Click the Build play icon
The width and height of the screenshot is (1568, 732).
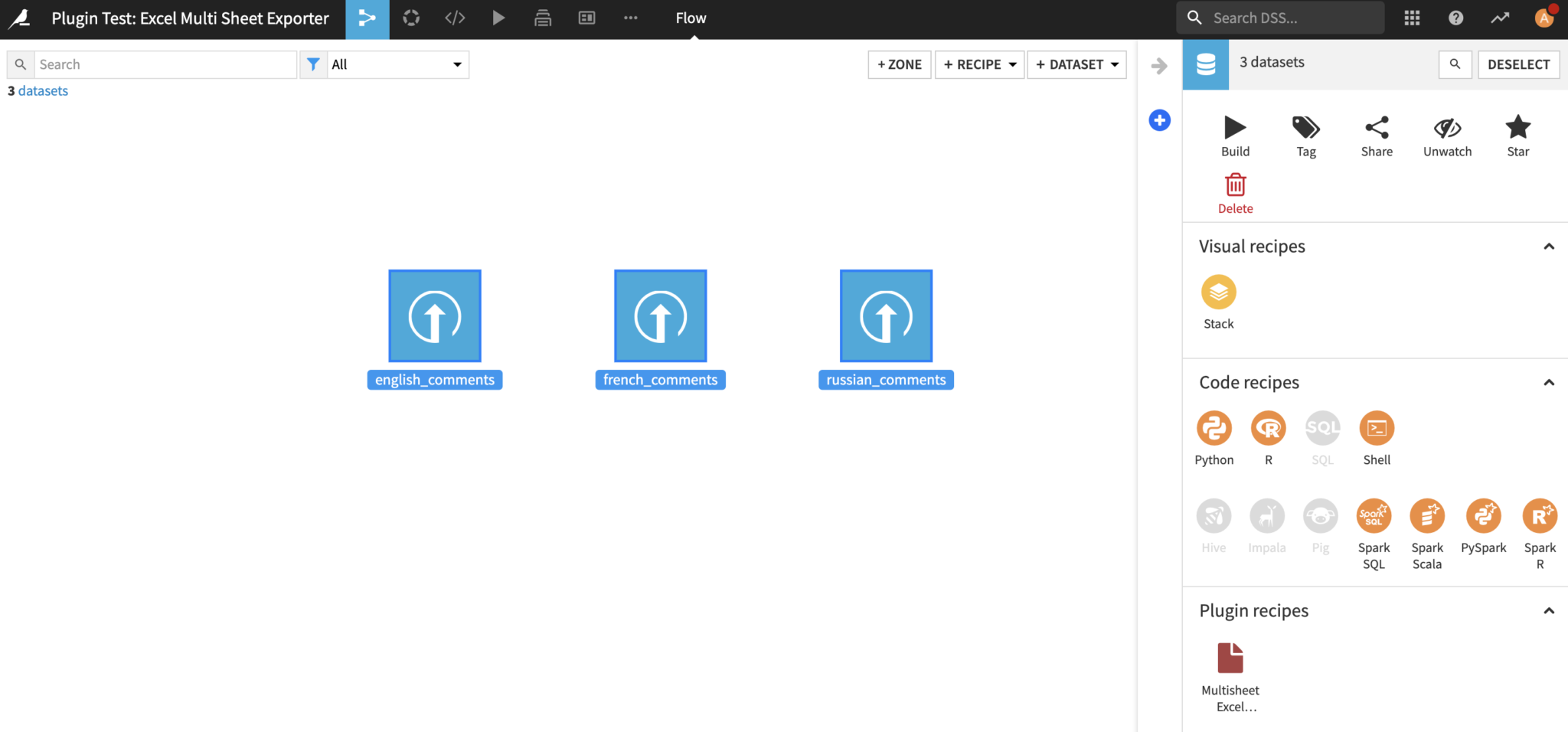pos(1234,128)
